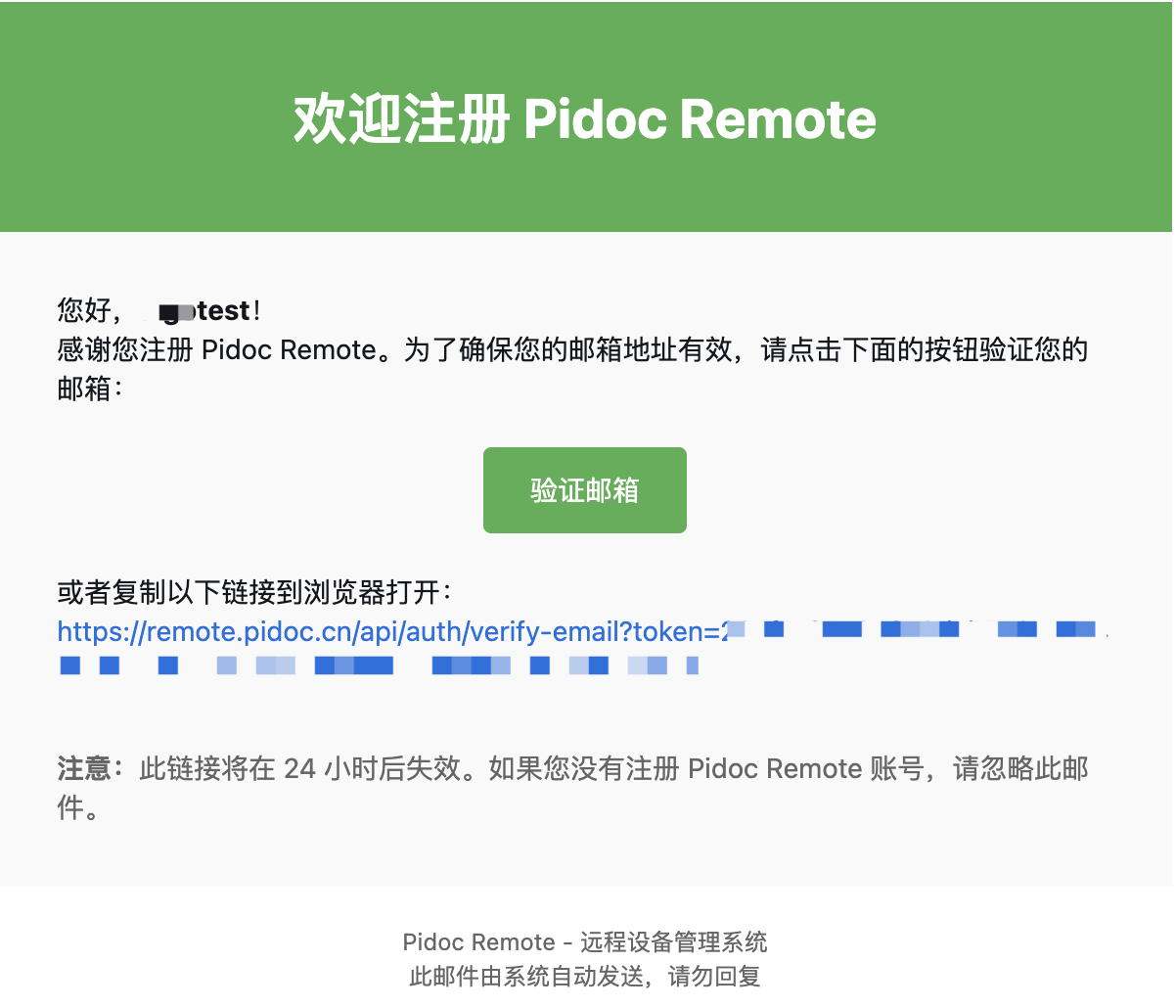This screenshot has height=1008, width=1176.
Task: Click the token= part of the link
Action: pos(676,632)
